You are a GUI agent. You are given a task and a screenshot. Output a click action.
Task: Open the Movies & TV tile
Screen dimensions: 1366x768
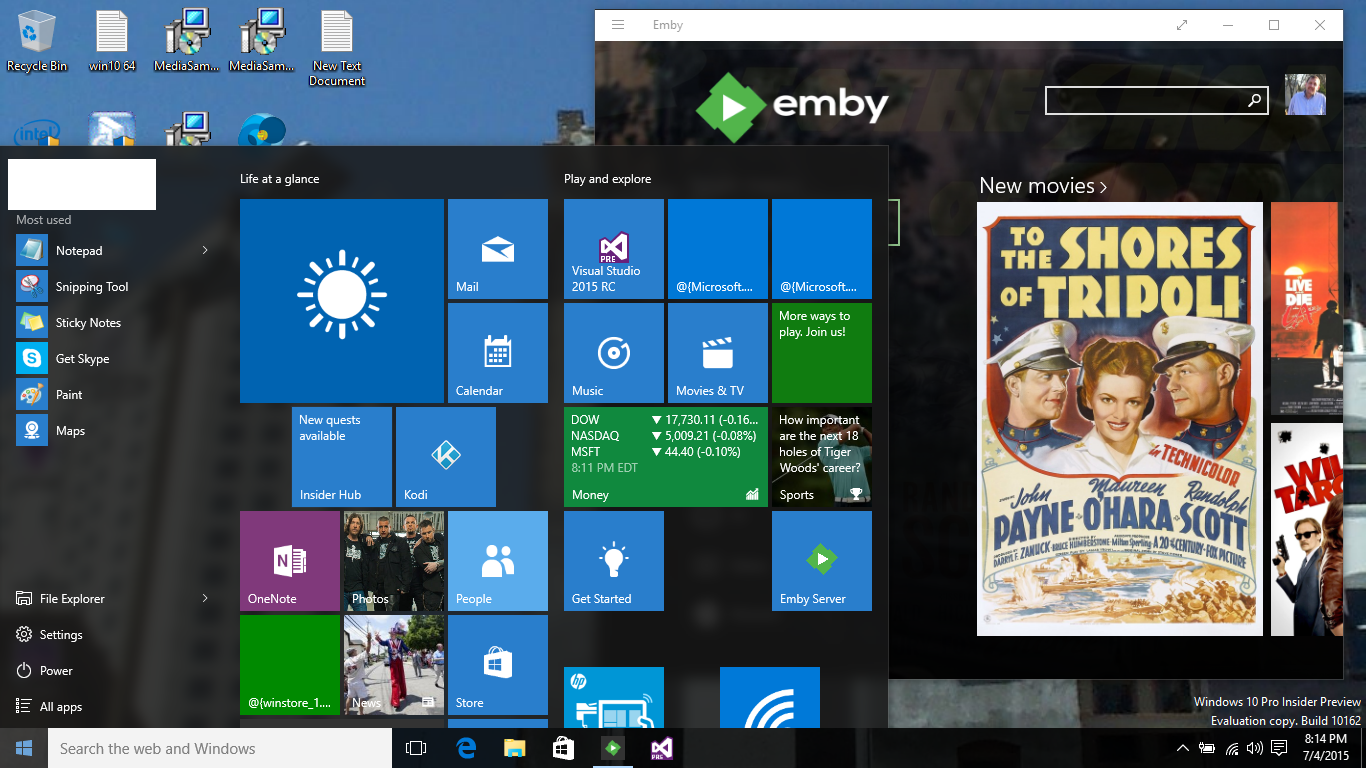[x=718, y=353]
